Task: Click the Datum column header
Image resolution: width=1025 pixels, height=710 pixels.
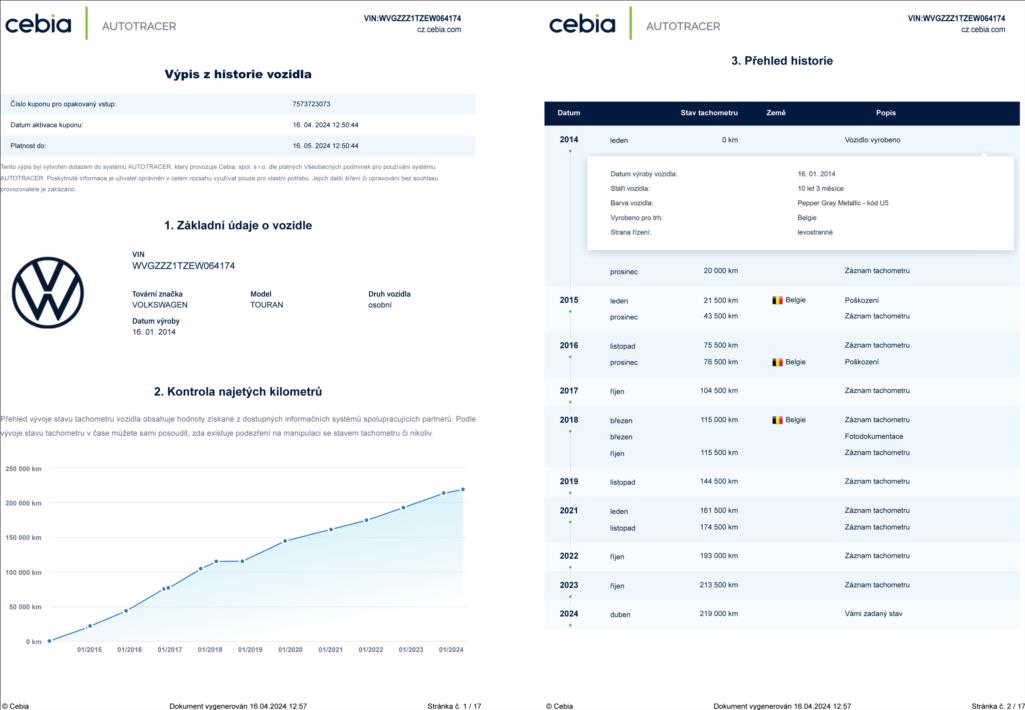Action: click(568, 113)
